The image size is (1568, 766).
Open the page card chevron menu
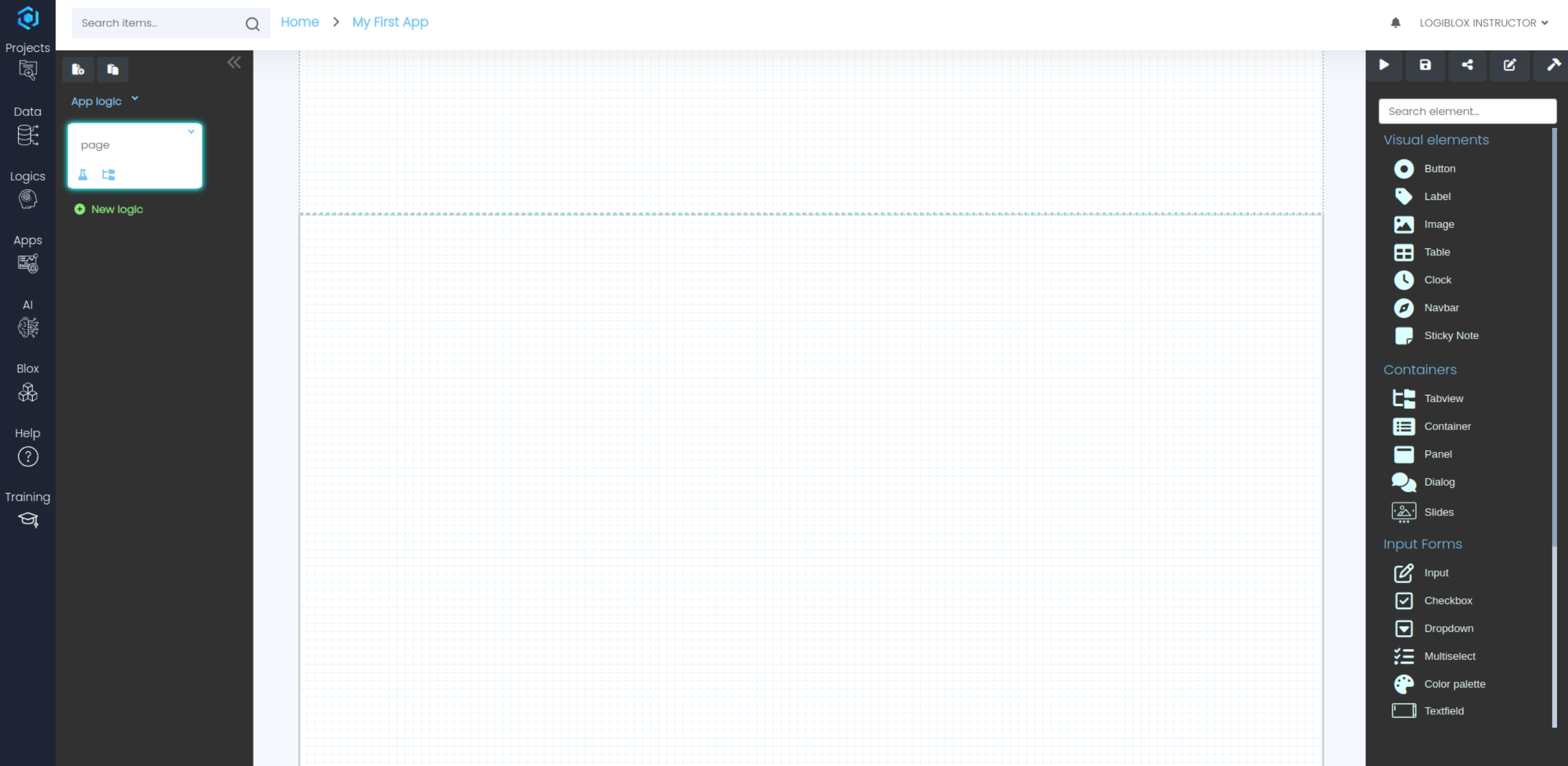coord(191,131)
